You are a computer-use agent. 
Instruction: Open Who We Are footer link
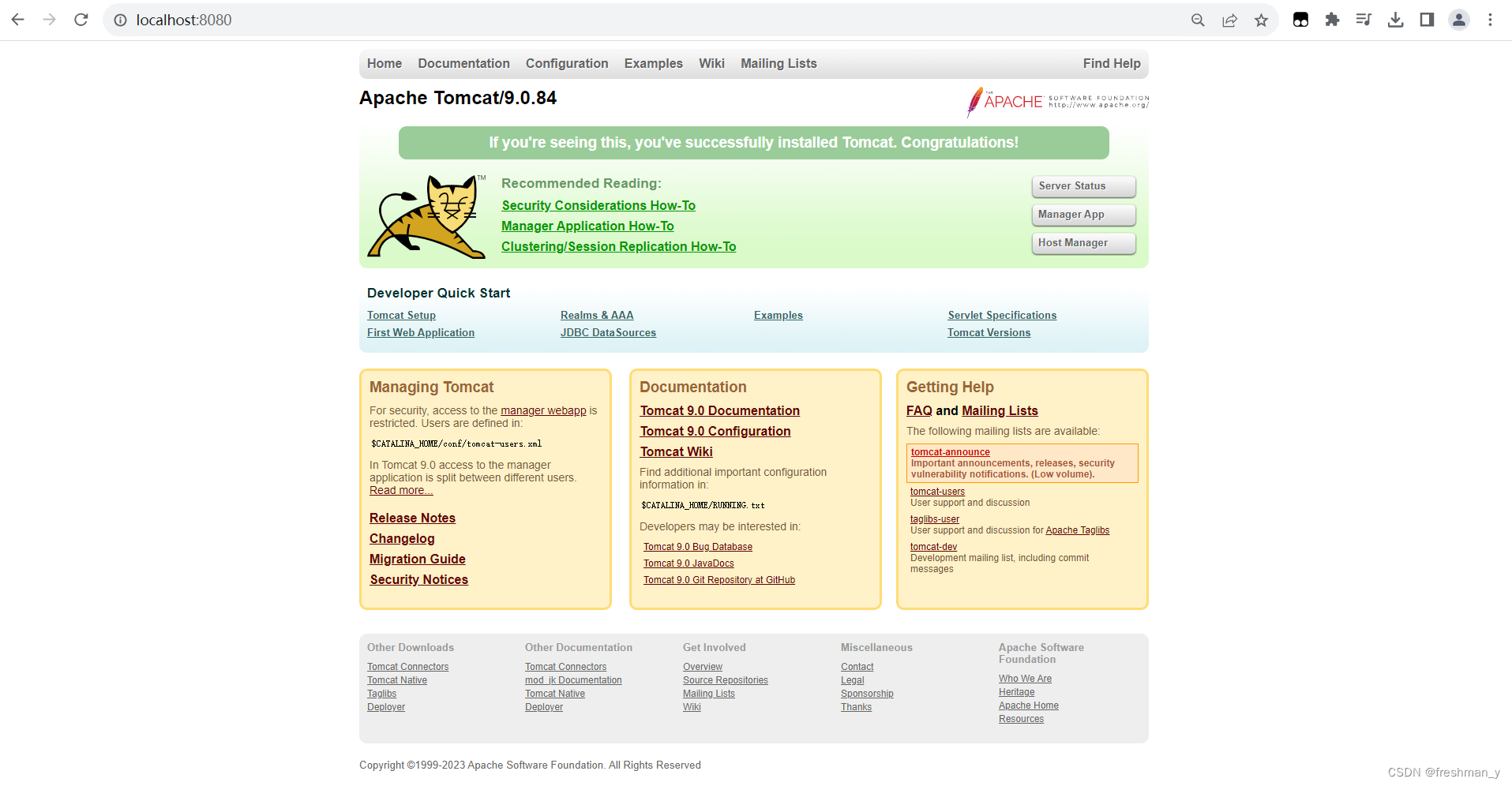tap(1025, 679)
